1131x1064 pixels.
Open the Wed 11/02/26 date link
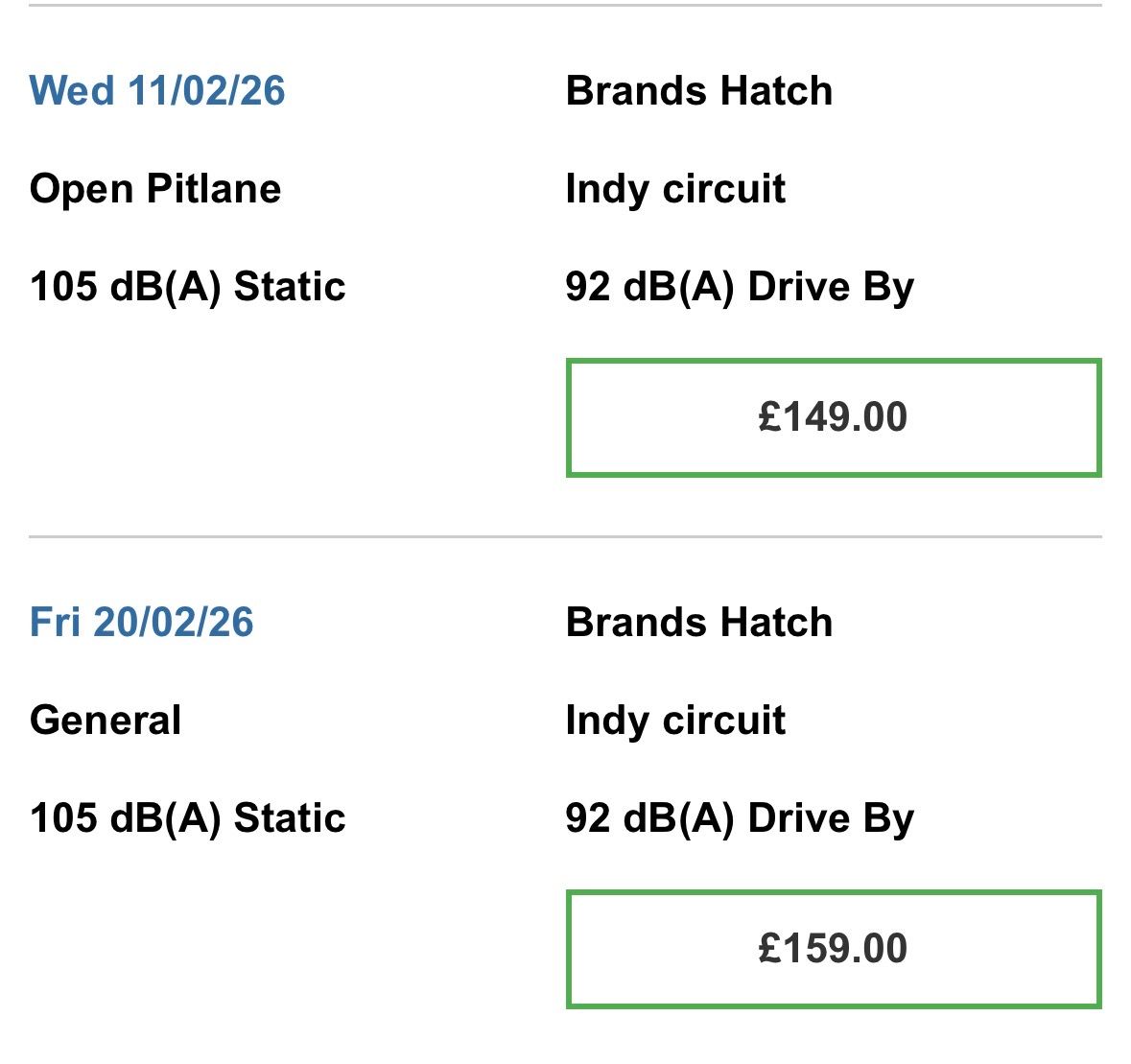coord(157,91)
